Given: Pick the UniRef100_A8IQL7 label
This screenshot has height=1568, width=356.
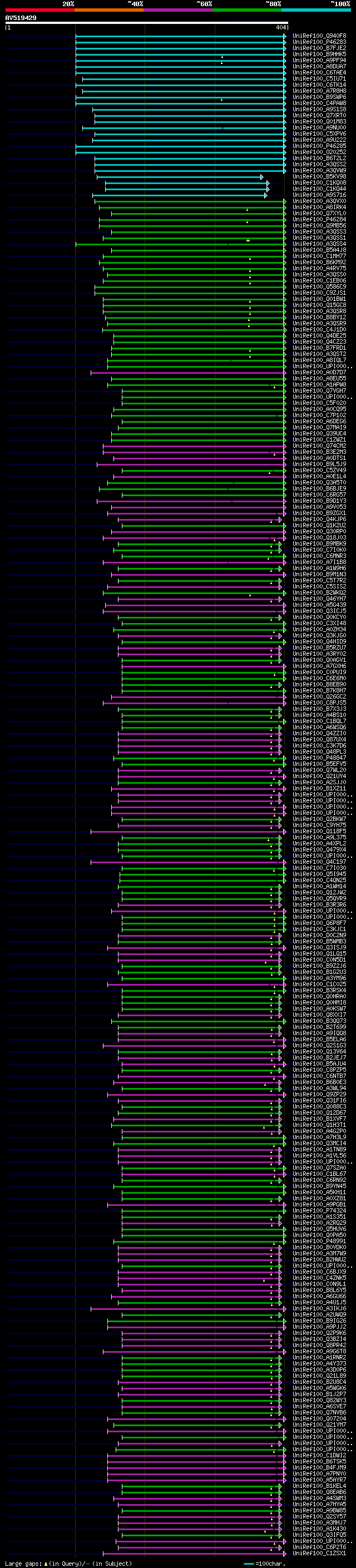Looking at the screenshot, I should (x=319, y=360).
